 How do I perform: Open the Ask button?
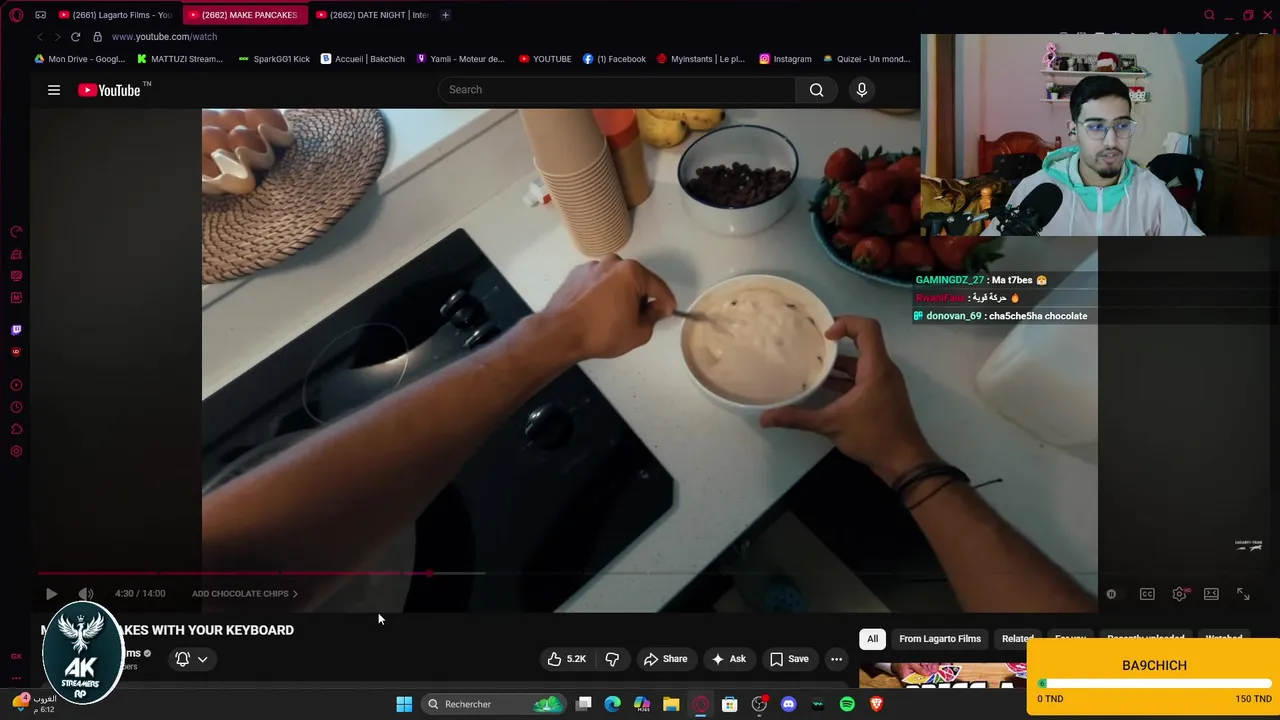728,659
